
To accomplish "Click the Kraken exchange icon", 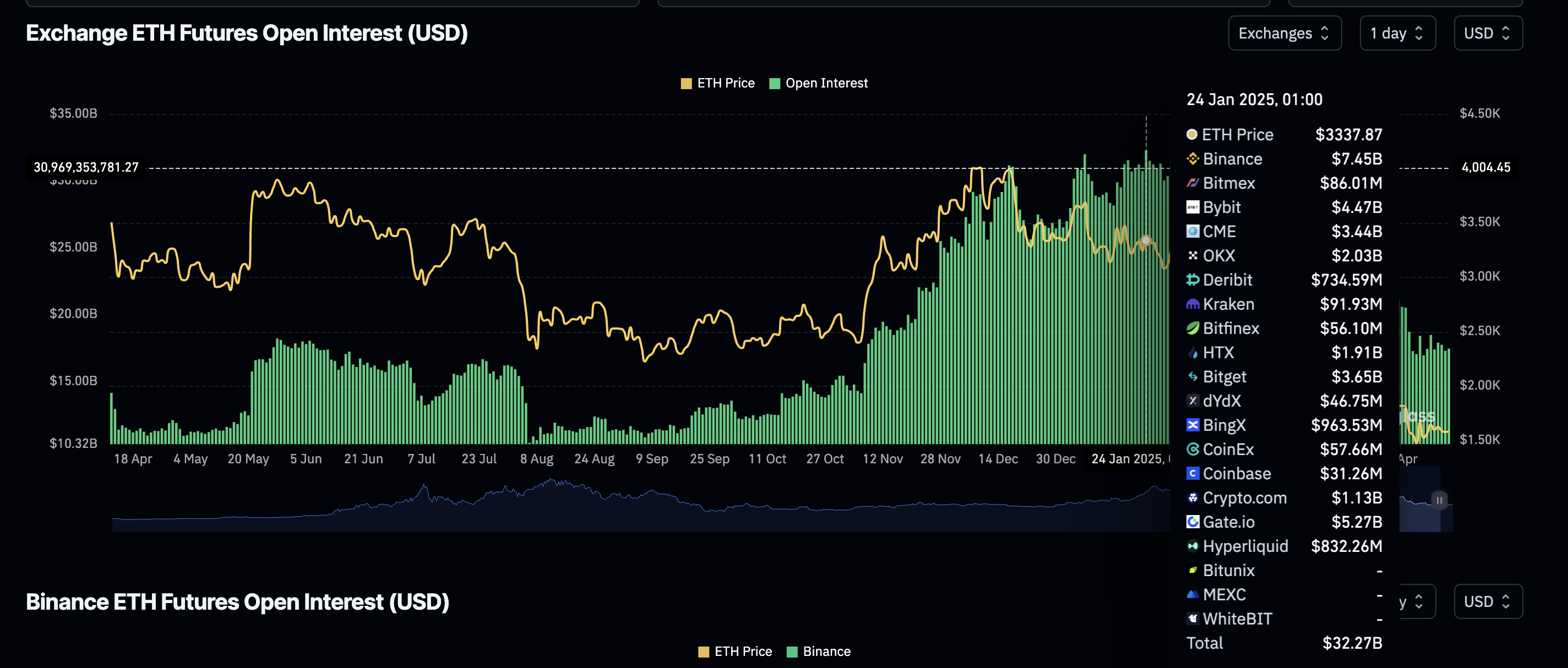I will [x=1193, y=304].
